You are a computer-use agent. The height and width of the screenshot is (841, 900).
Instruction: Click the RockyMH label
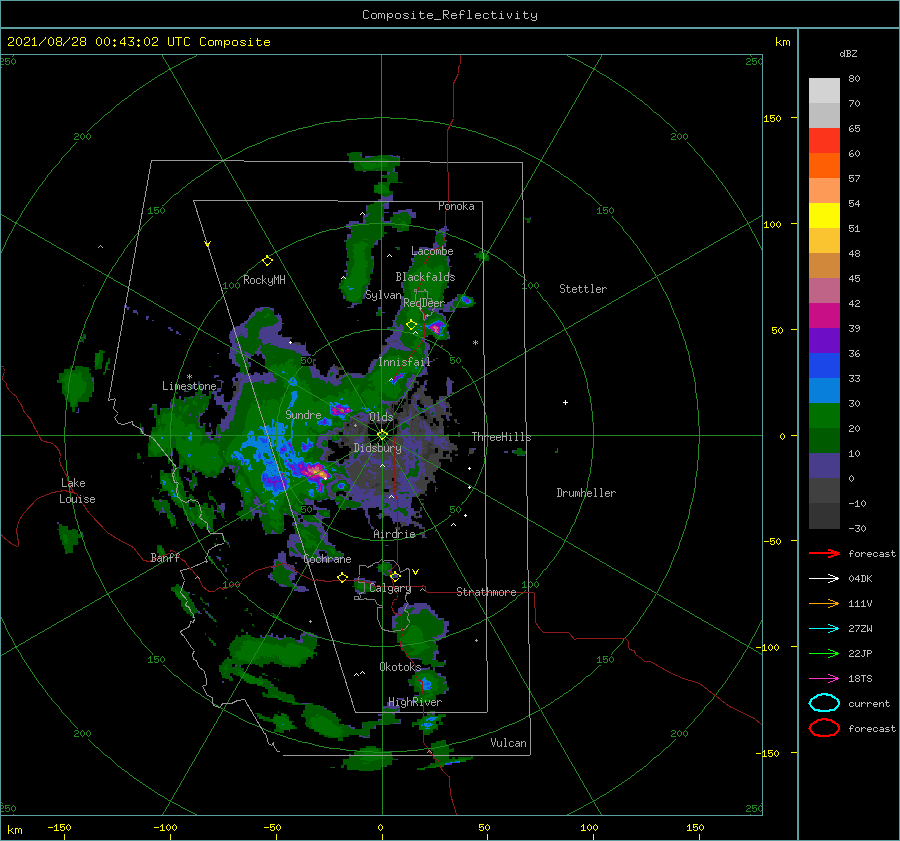(x=264, y=280)
